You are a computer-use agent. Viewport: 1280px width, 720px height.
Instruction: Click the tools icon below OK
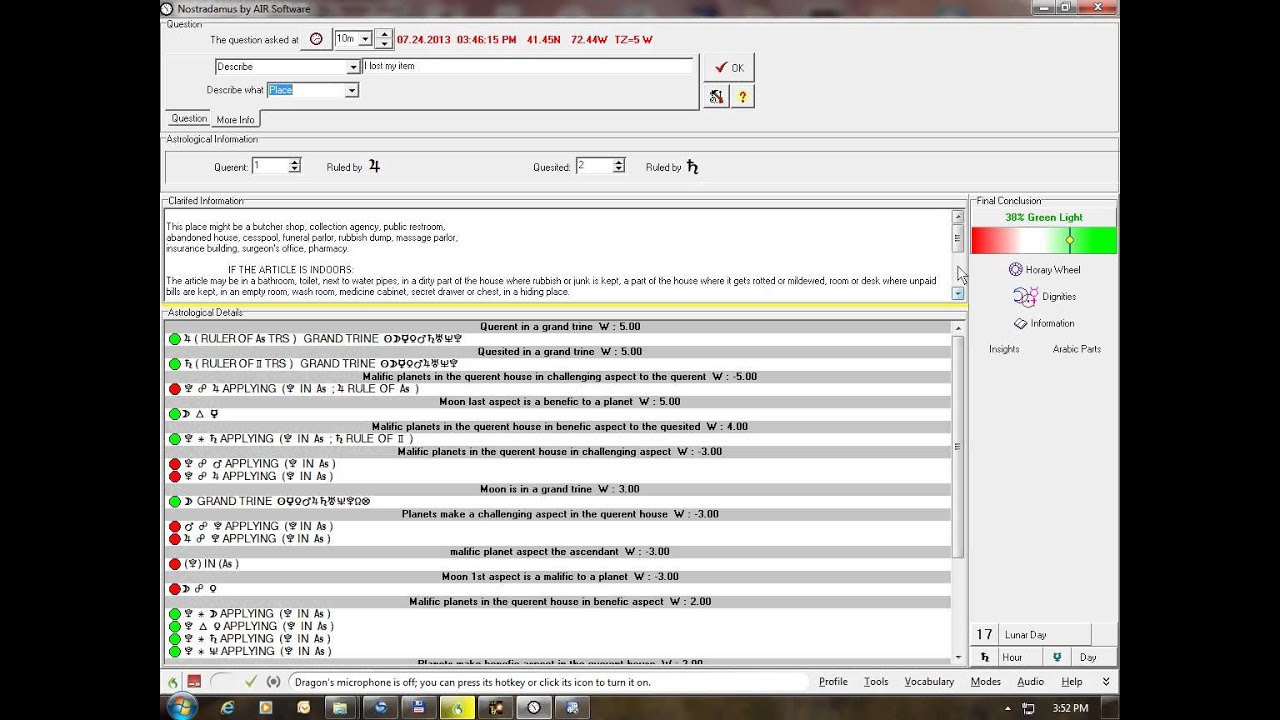(x=716, y=96)
